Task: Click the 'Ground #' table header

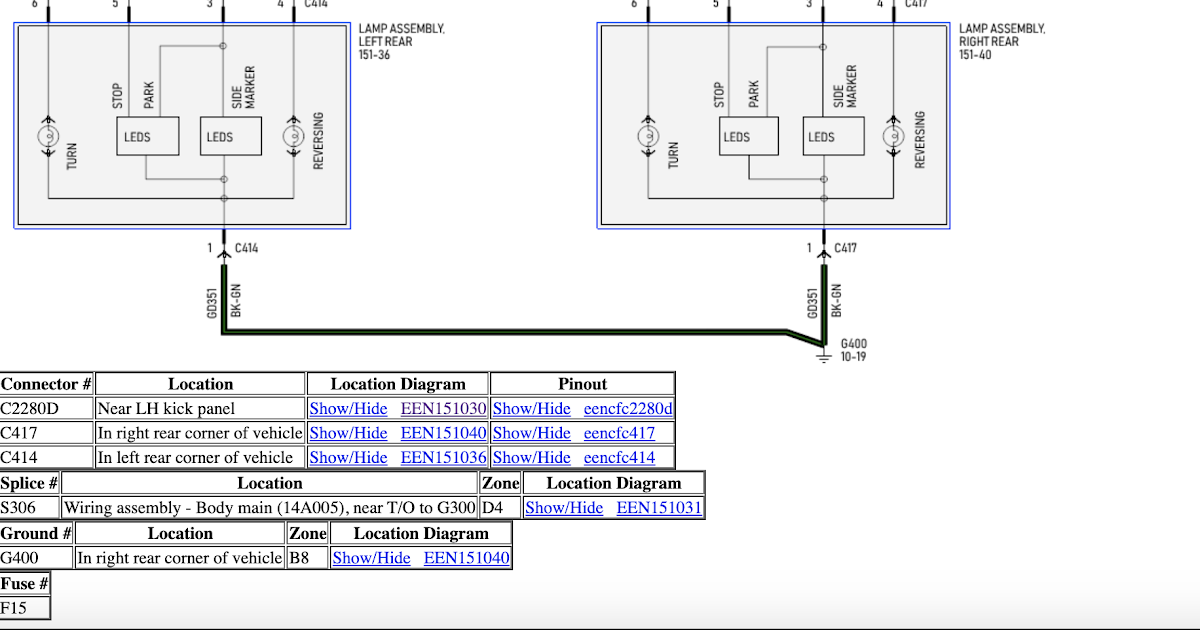Action: 36,533
